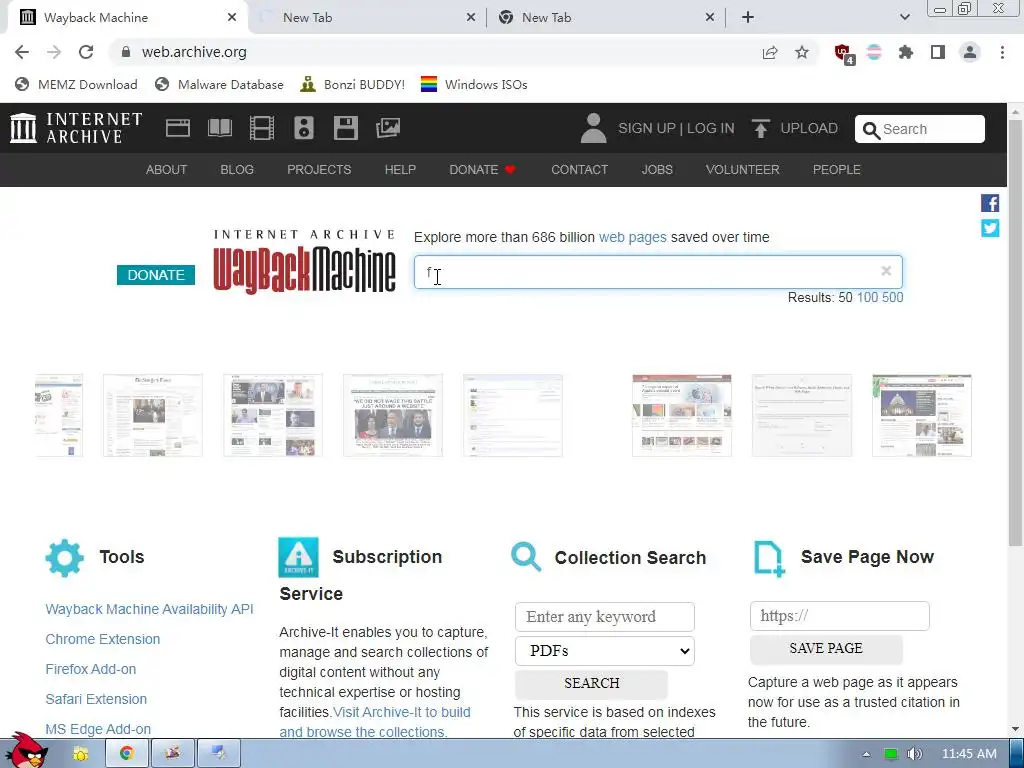Open the MEMZ Download bookmark
This screenshot has width=1024, height=768.
76,85
